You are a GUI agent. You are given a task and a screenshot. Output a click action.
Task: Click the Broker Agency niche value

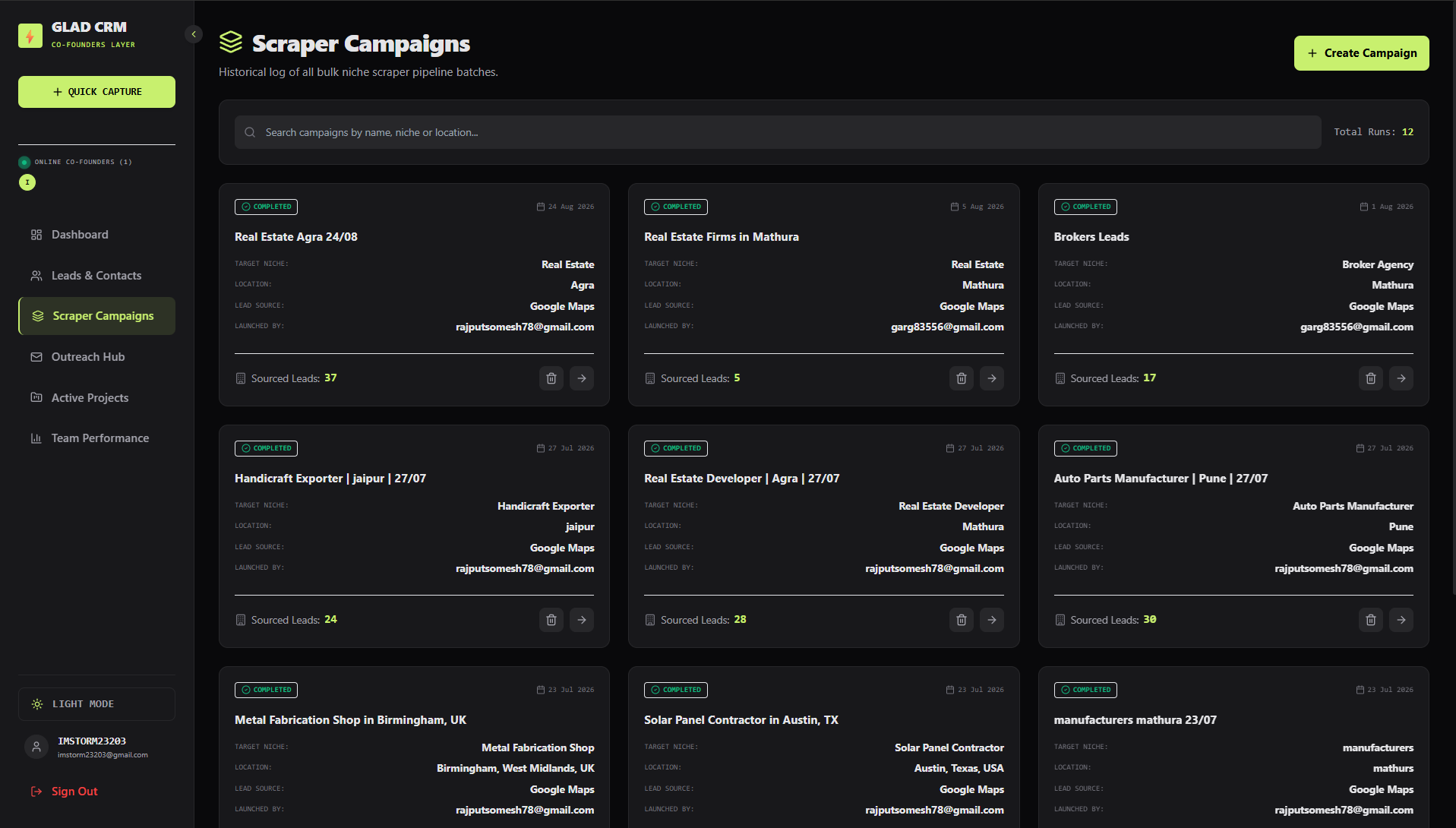(x=1378, y=264)
